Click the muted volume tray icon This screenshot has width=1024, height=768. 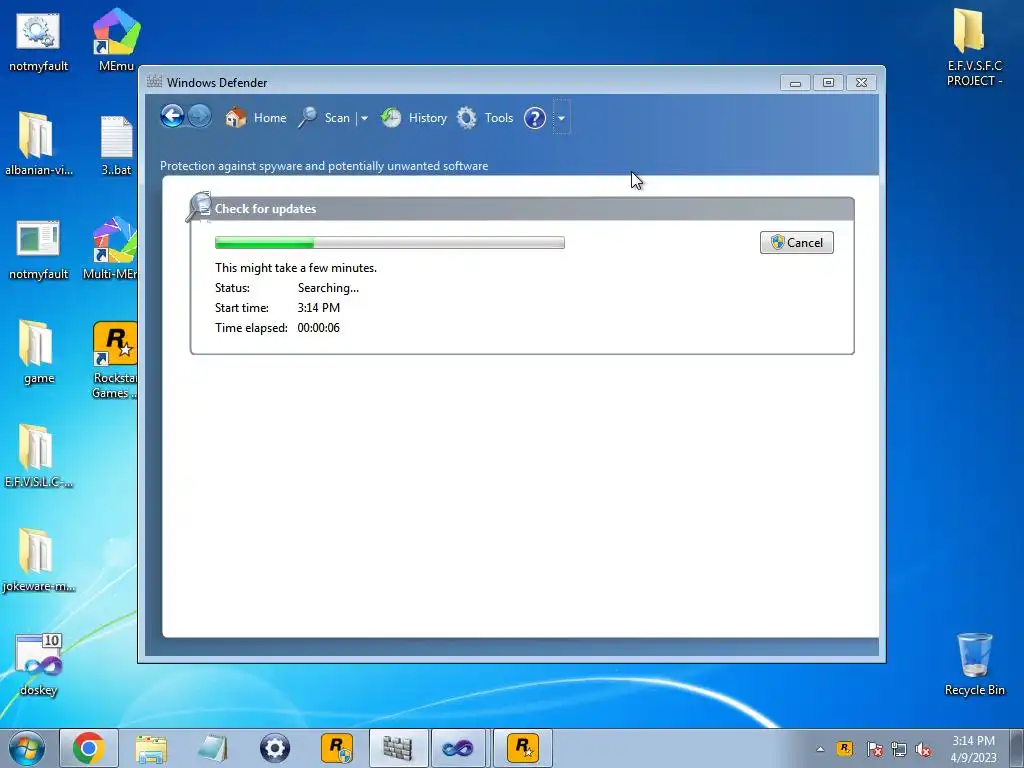(x=923, y=750)
